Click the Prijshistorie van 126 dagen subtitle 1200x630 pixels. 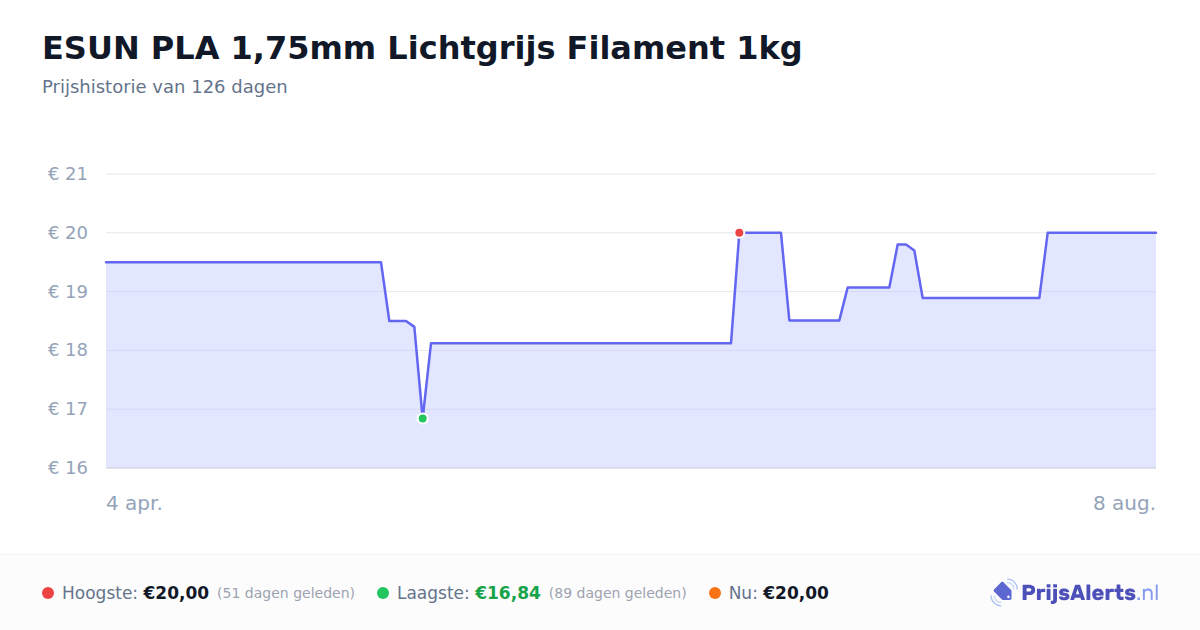click(165, 87)
